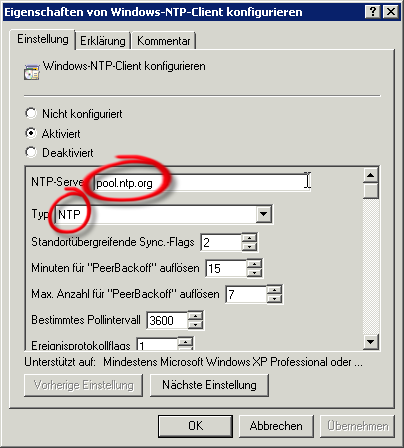Increase the Standortübergreifende Sync.-Flags value
This screenshot has height=448, width=404.
(x=249, y=238)
